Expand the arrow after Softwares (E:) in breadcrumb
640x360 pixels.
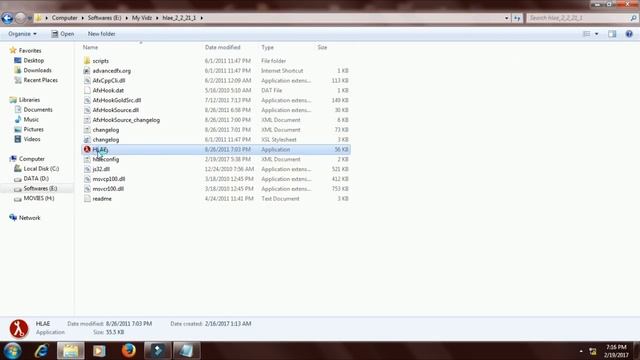[x=127, y=18]
